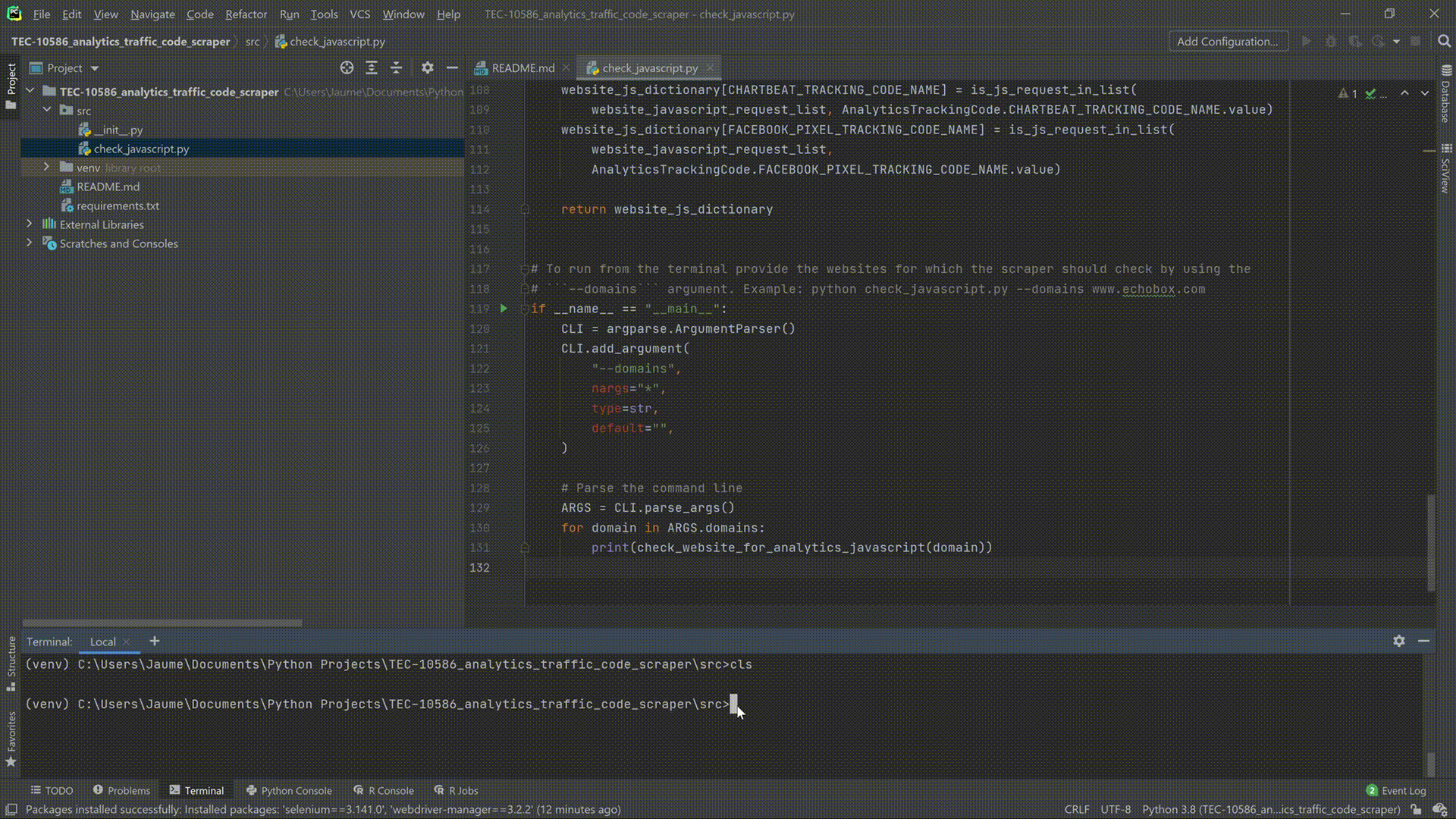Open the R Console tool window
The width and height of the screenshot is (1456, 819).
pyautogui.click(x=384, y=790)
